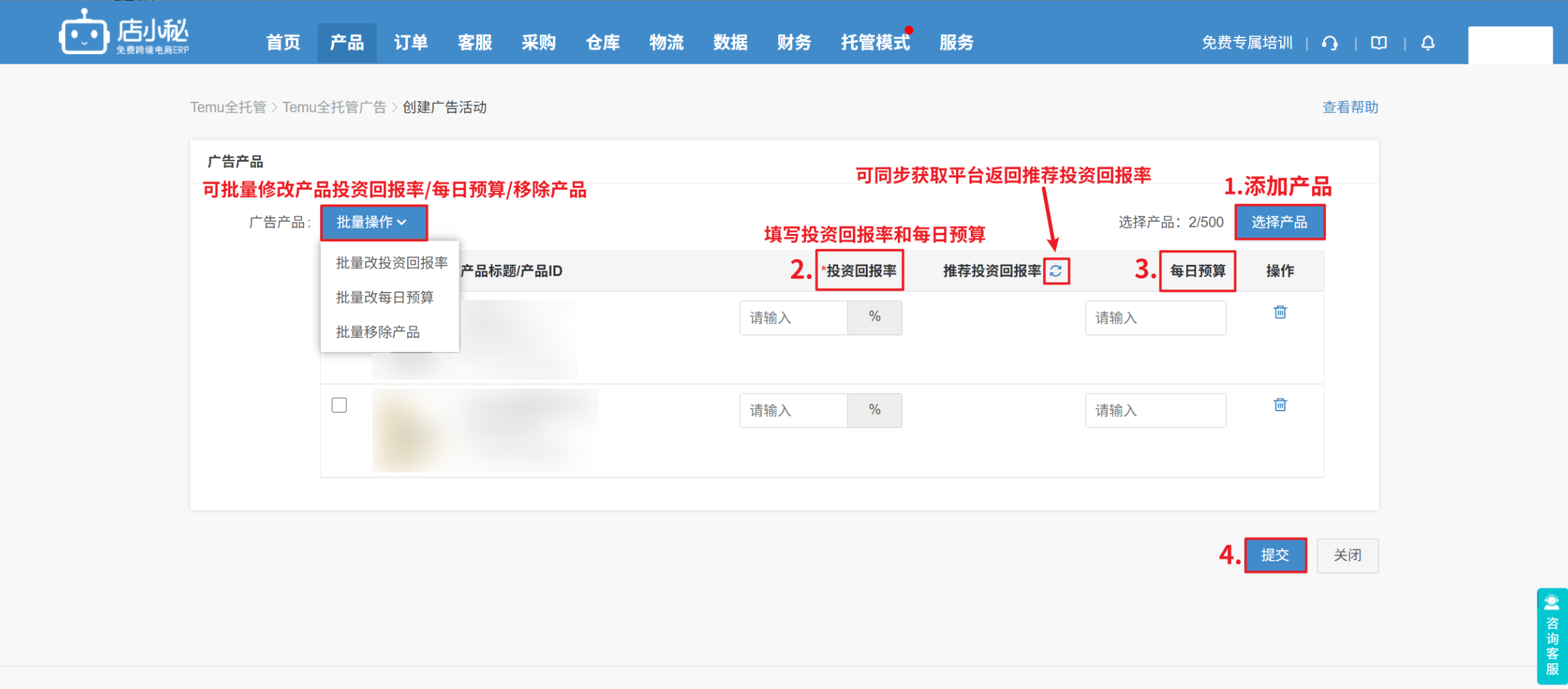Close the form with 关闭

1347,555
